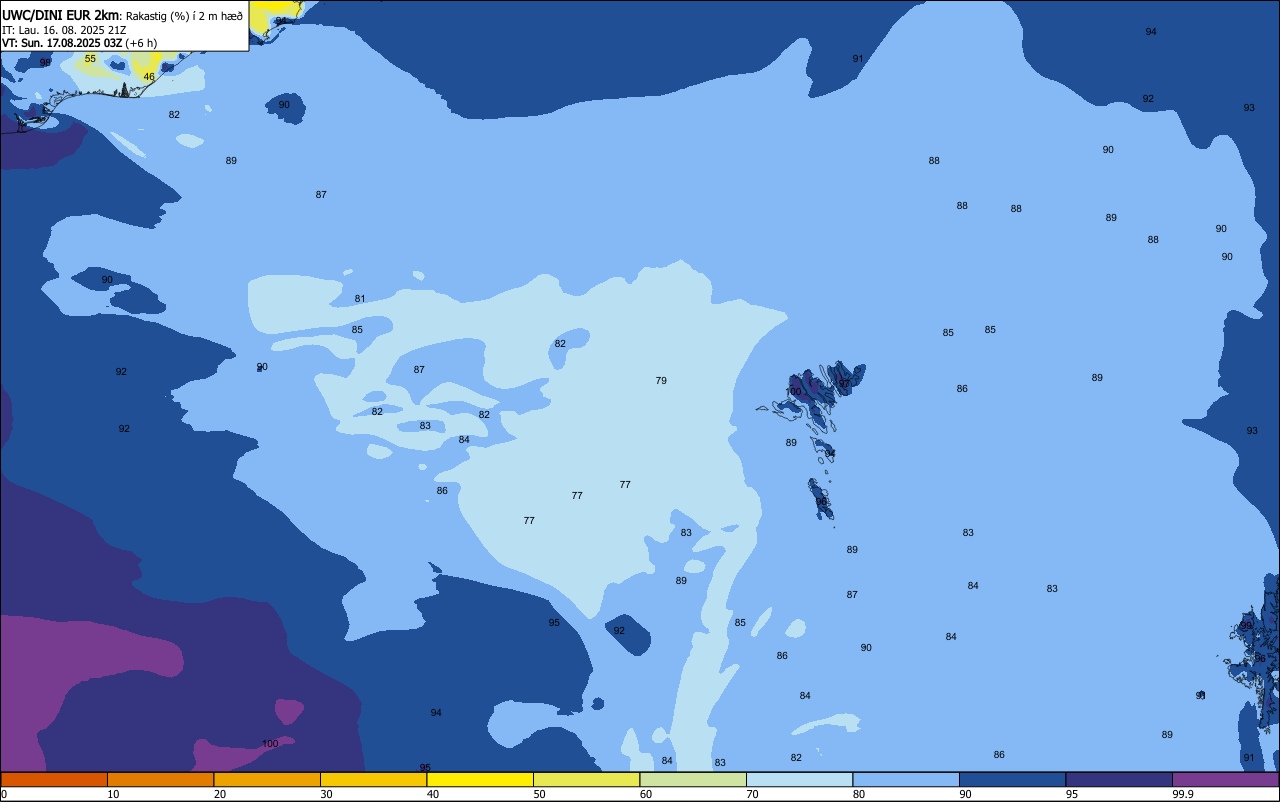Screen dimensions: 1280x802
Task: Click the 'IT: Lau. 16. 08. 2025 21Z' line
Action: (x=64, y=30)
